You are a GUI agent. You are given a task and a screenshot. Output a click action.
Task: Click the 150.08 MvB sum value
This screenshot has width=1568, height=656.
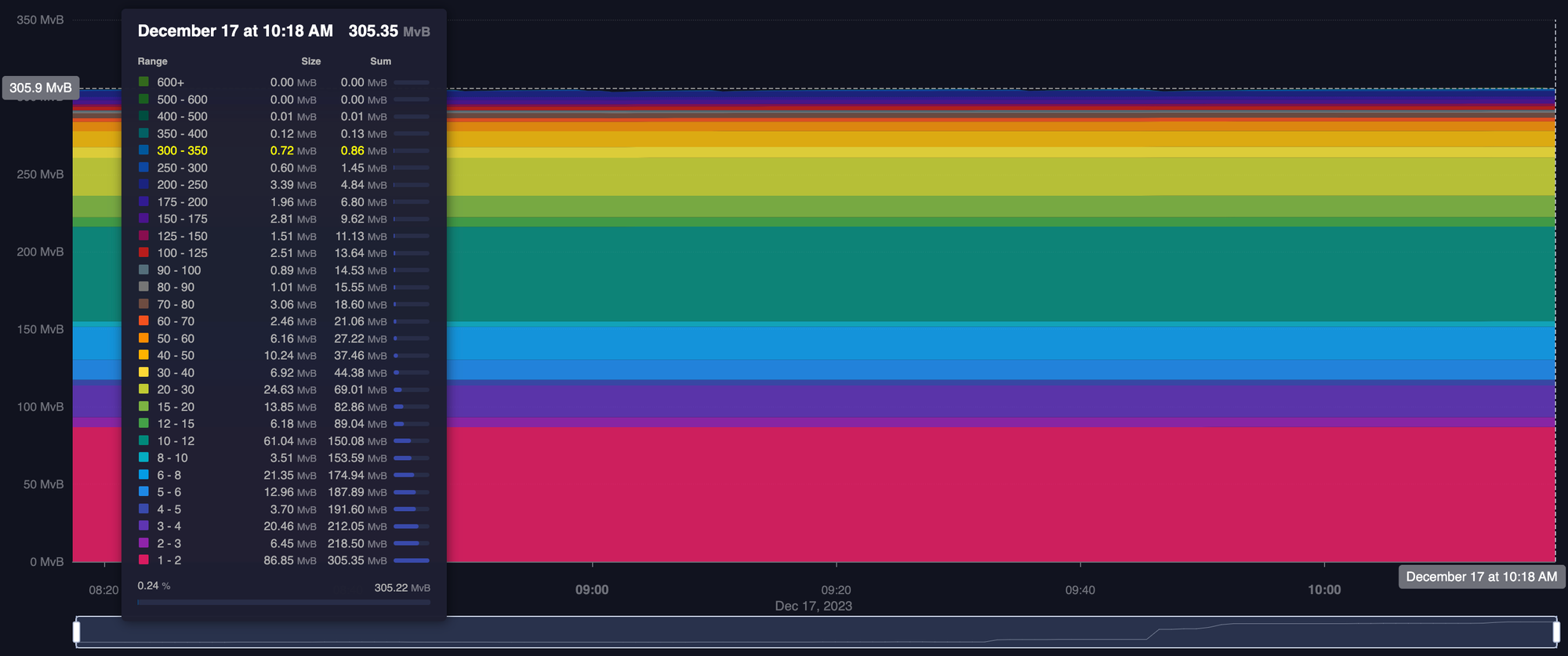click(x=358, y=441)
